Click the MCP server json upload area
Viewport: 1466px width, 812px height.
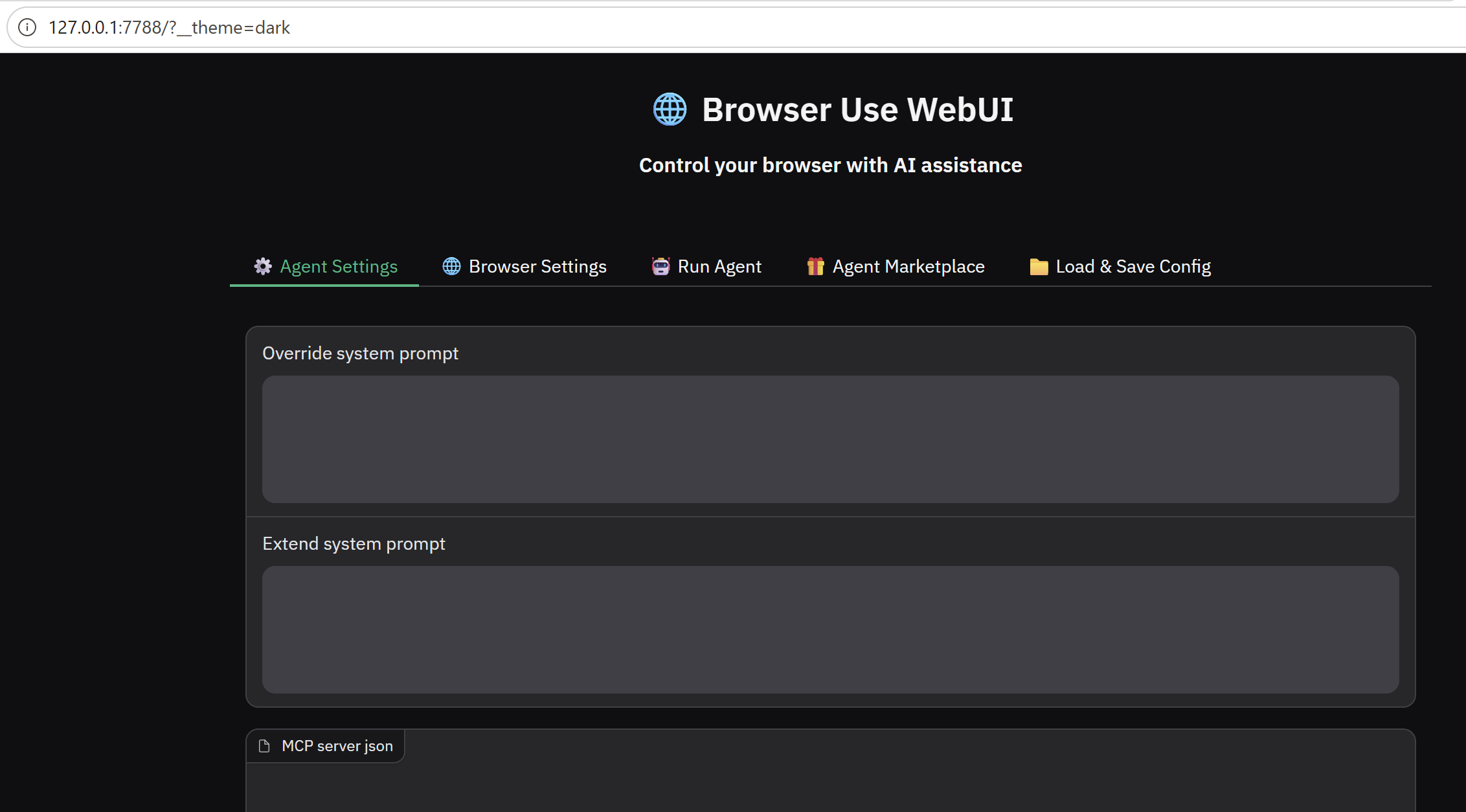click(830, 790)
